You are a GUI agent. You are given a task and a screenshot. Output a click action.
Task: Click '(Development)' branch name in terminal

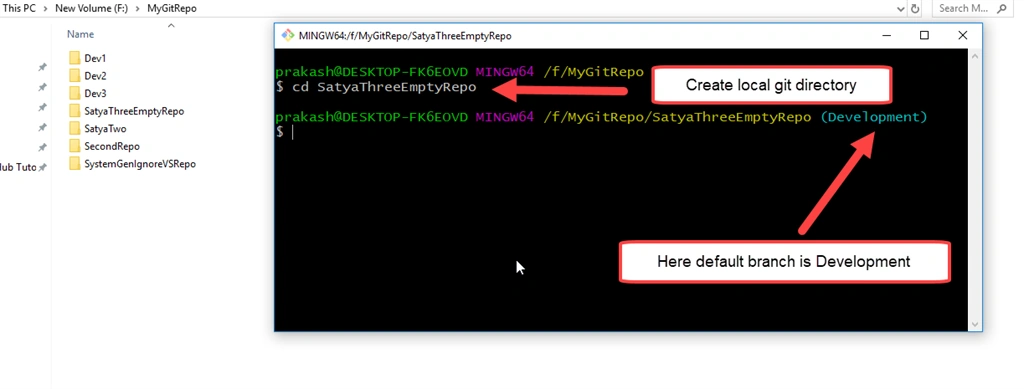click(x=873, y=117)
